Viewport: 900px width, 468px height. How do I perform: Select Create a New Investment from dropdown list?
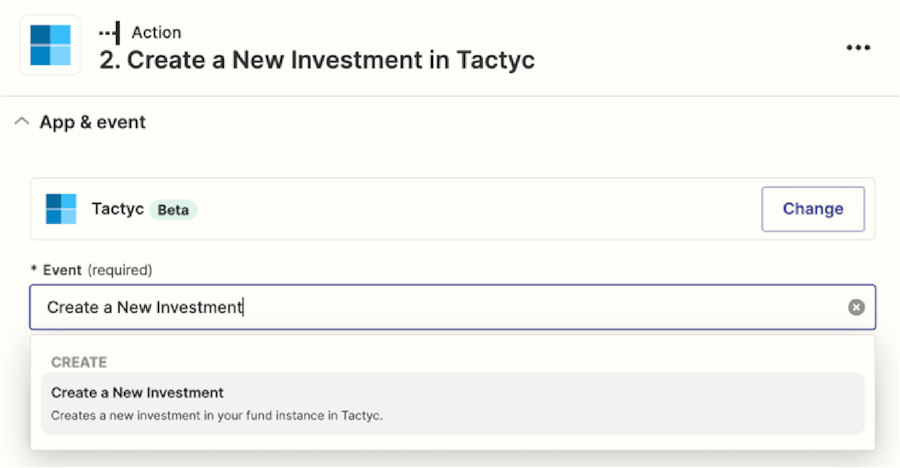pyautogui.click(x=452, y=404)
